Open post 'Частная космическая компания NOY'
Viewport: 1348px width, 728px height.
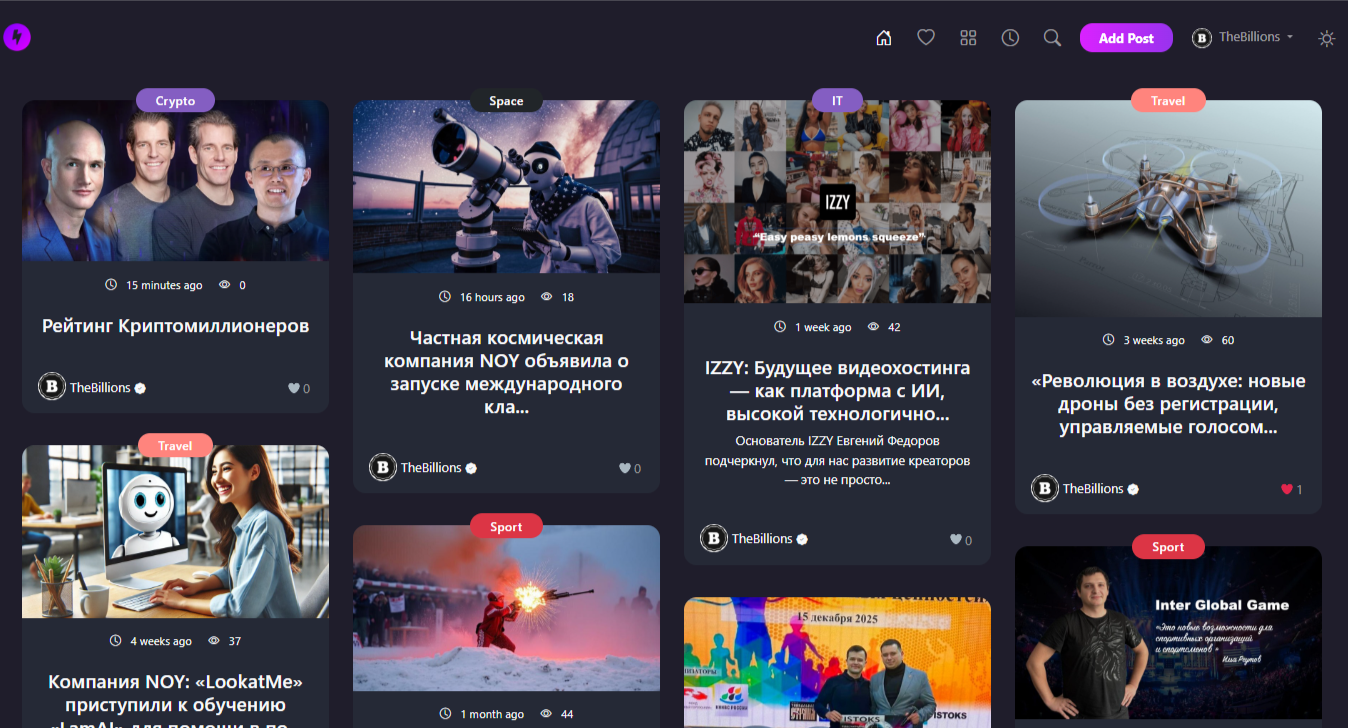click(506, 373)
